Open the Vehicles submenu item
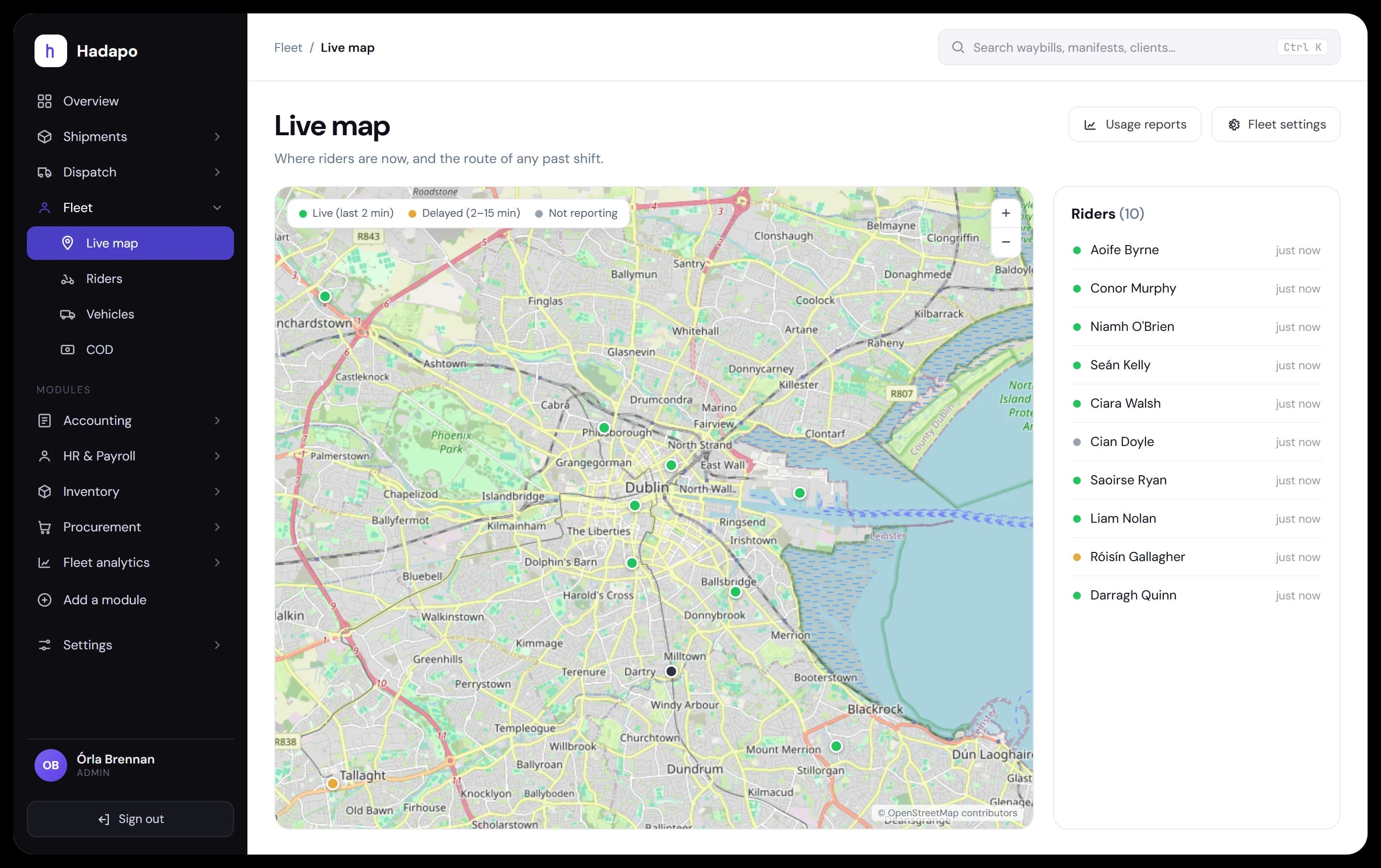 tap(130, 315)
